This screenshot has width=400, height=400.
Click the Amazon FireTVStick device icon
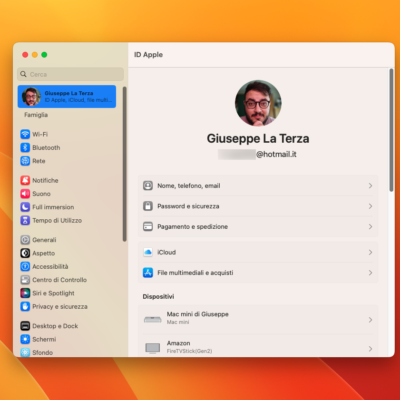(153, 348)
